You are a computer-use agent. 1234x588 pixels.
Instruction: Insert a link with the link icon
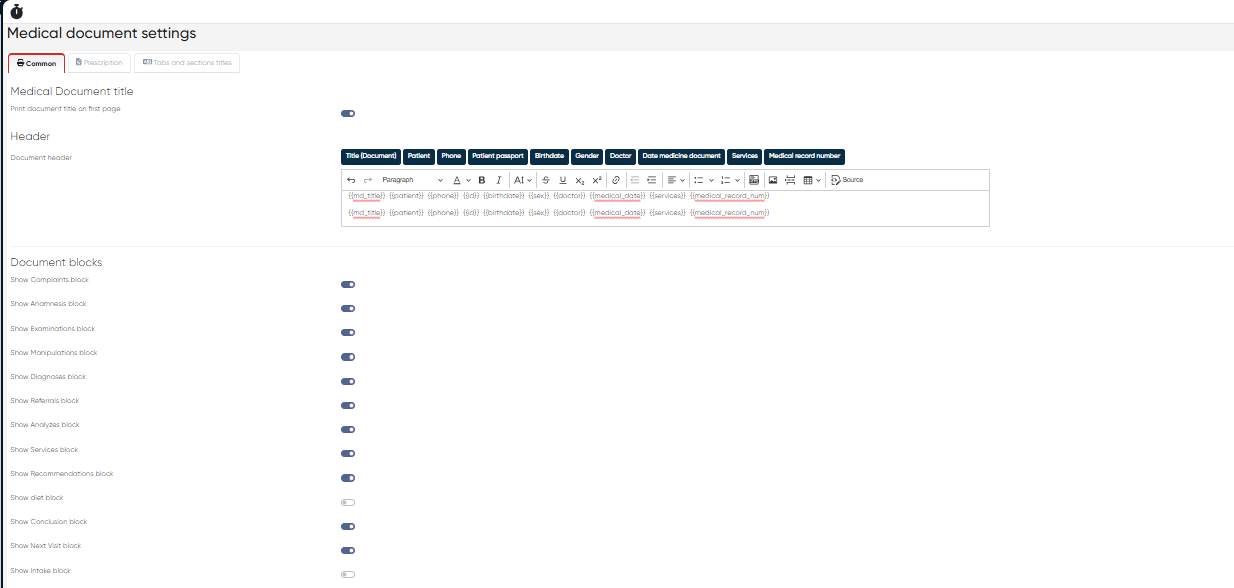pyautogui.click(x=616, y=180)
